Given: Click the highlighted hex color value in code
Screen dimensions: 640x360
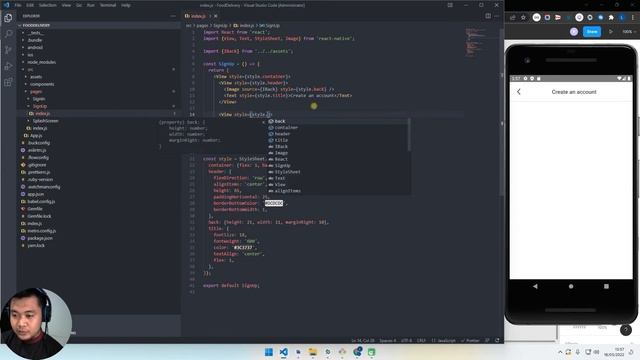Looking at the screenshot, I should click(x=273, y=203).
